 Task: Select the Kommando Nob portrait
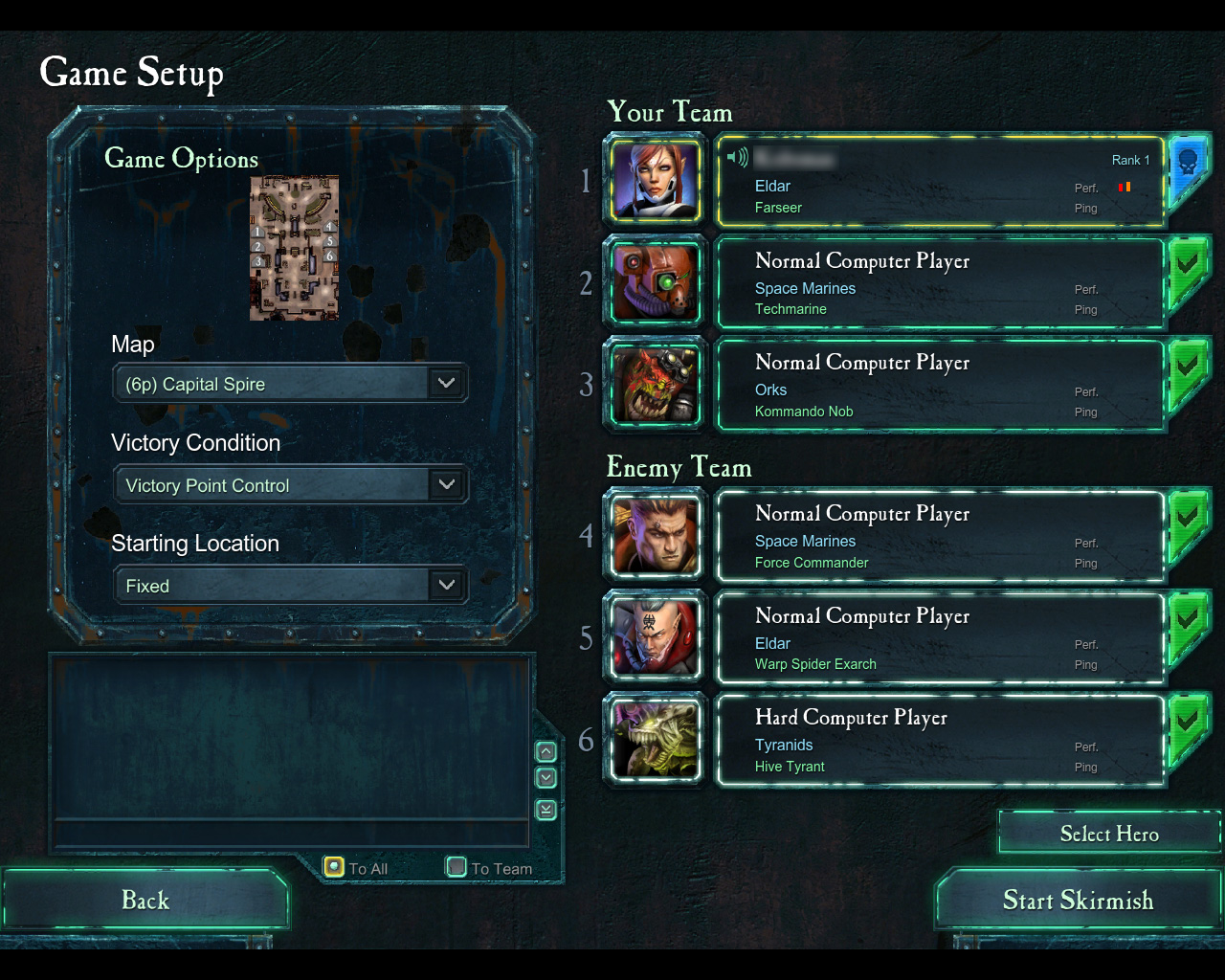656,385
